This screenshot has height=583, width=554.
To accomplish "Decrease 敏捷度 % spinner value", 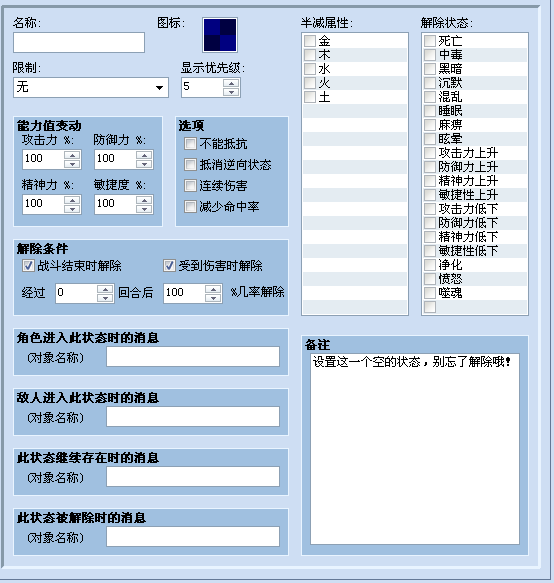I will tap(144, 209).
